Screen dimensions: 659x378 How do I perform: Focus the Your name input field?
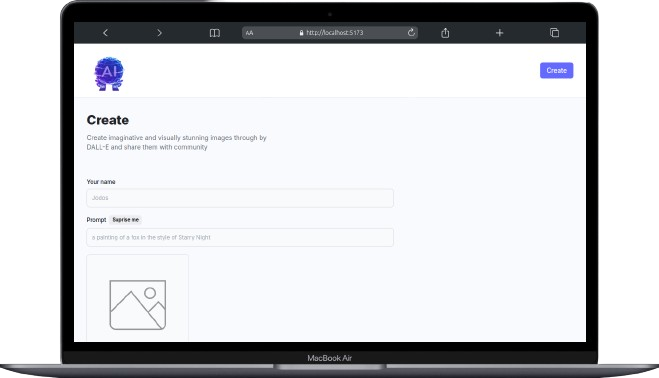click(x=240, y=198)
